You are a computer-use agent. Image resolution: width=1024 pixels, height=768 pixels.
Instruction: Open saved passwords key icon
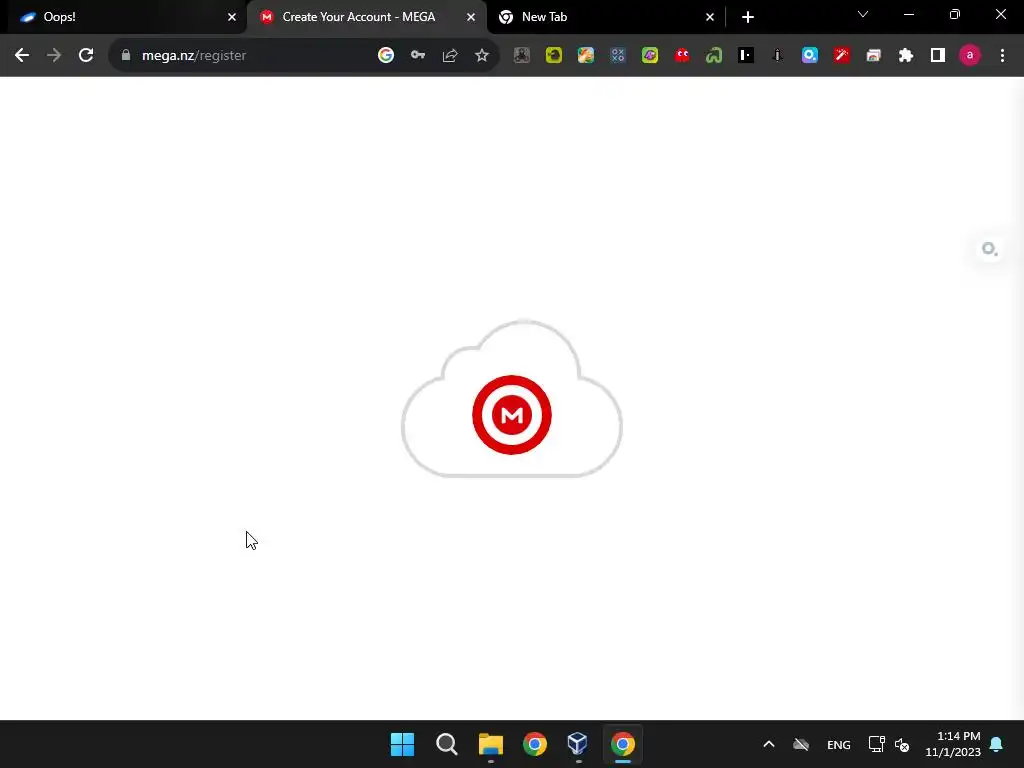pyautogui.click(x=418, y=56)
